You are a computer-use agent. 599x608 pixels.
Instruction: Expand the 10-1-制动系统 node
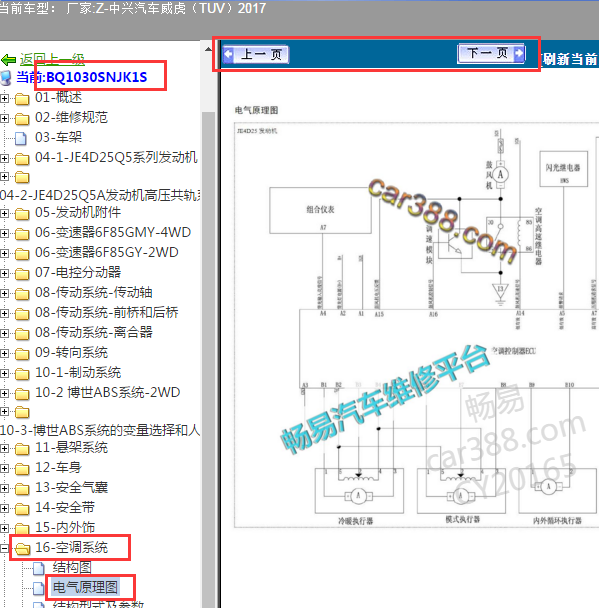coord(4,373)
